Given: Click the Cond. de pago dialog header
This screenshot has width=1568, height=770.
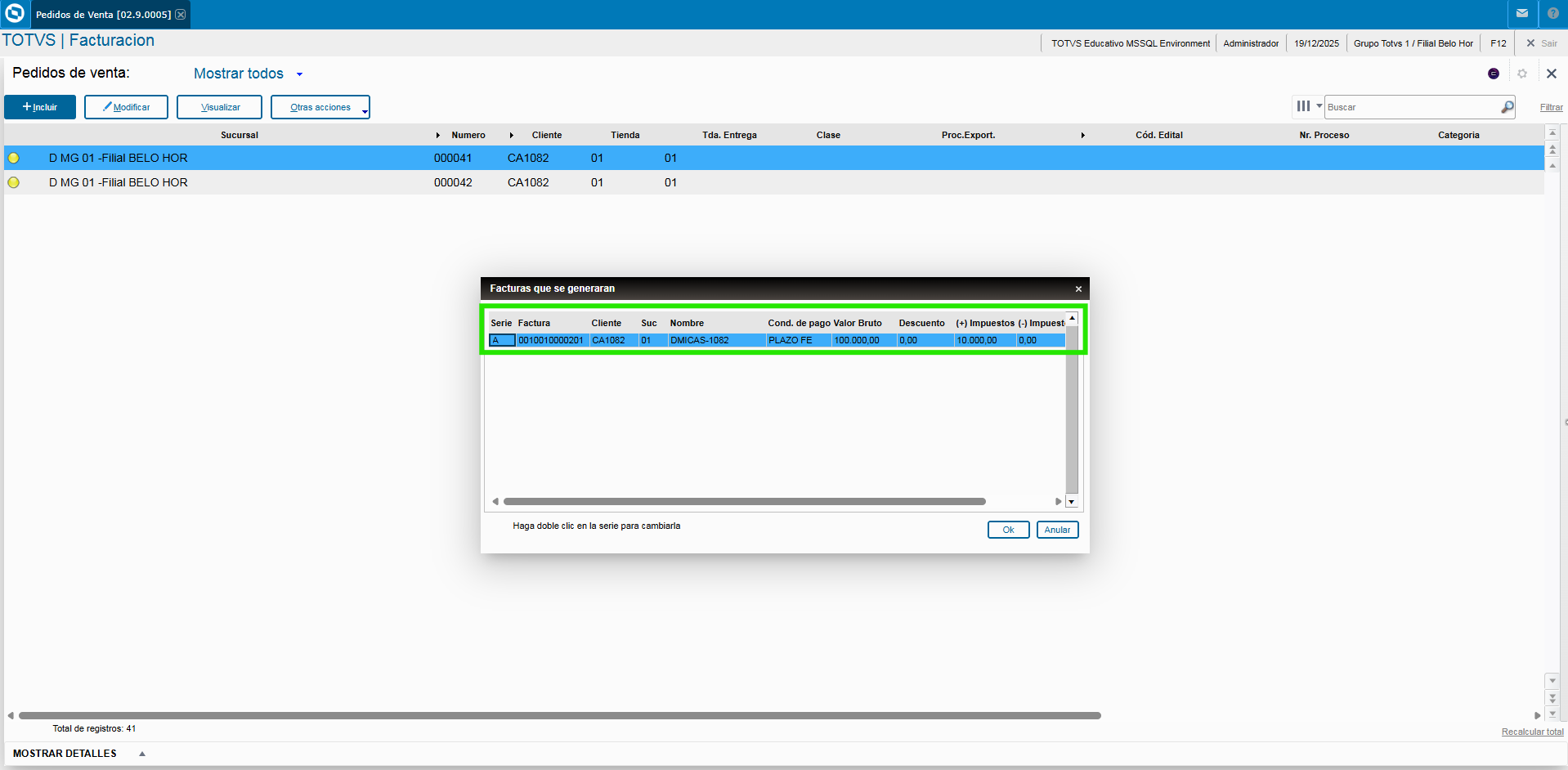Looking at the screenshot, I should [799, 323].
